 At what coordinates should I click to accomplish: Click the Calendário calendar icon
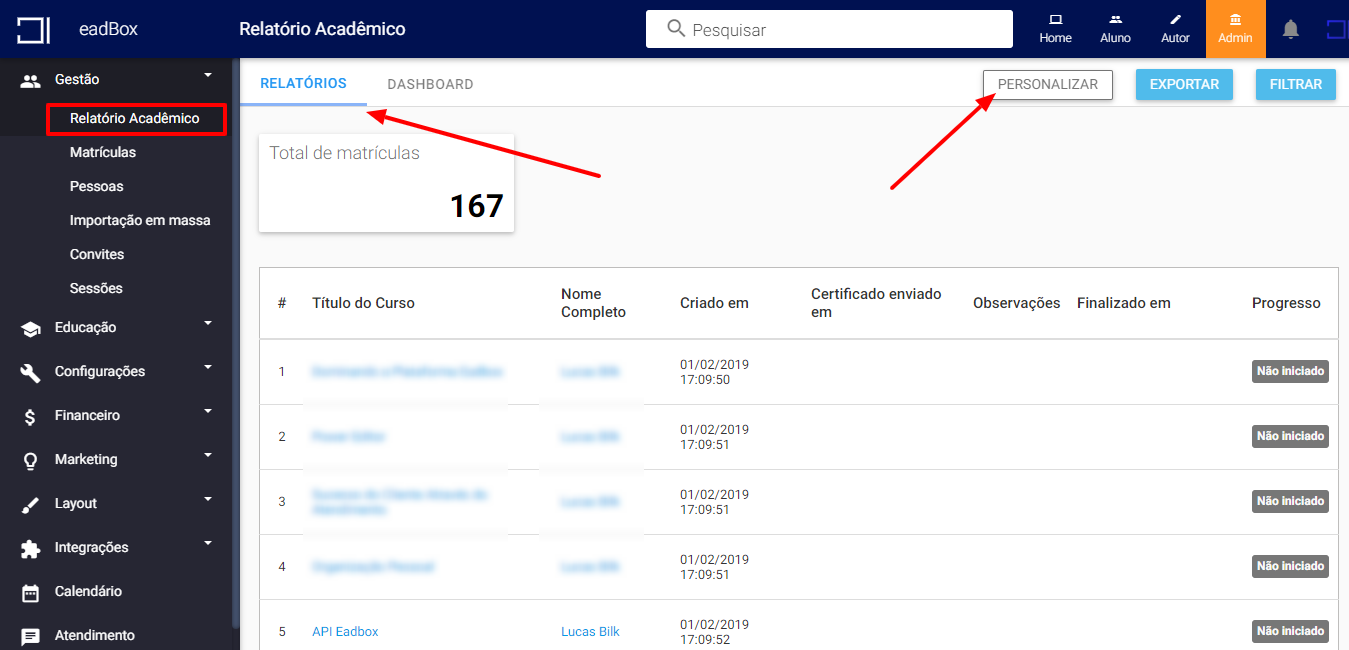pyautogui.click(x=31, y=592)
